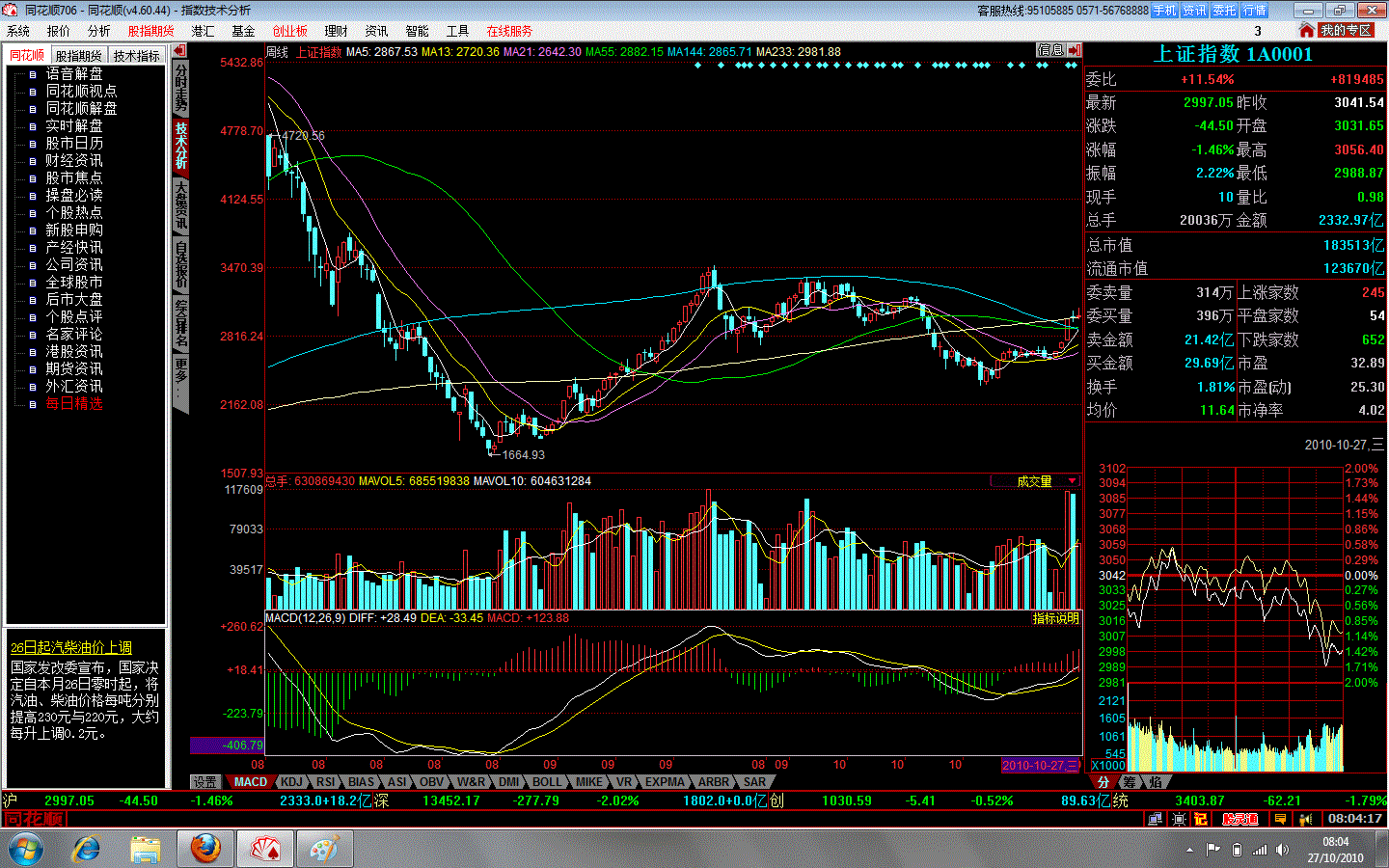
Task: Open the 股灵通 service button
Action: coord(1240,819)
